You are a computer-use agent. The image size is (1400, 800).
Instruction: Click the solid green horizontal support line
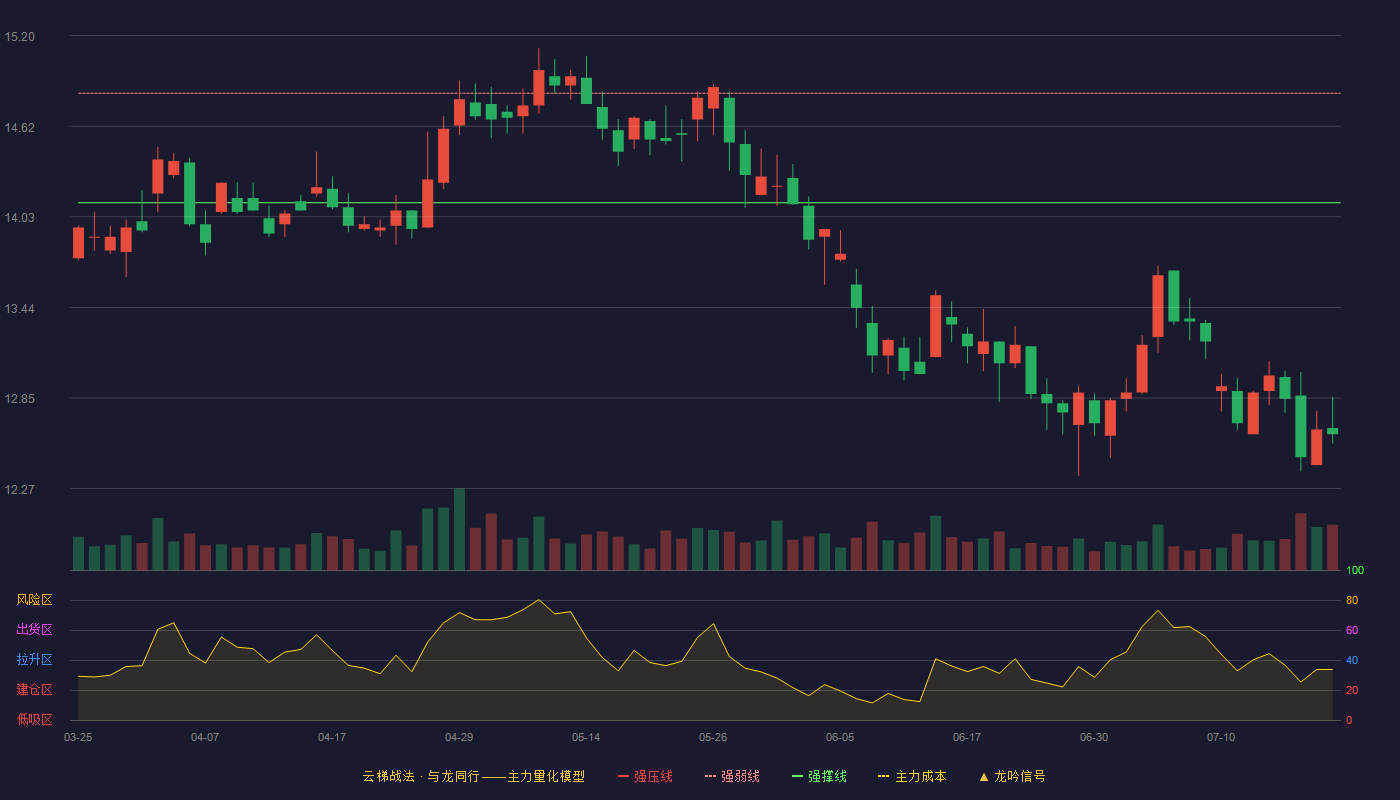coord(709,203)
